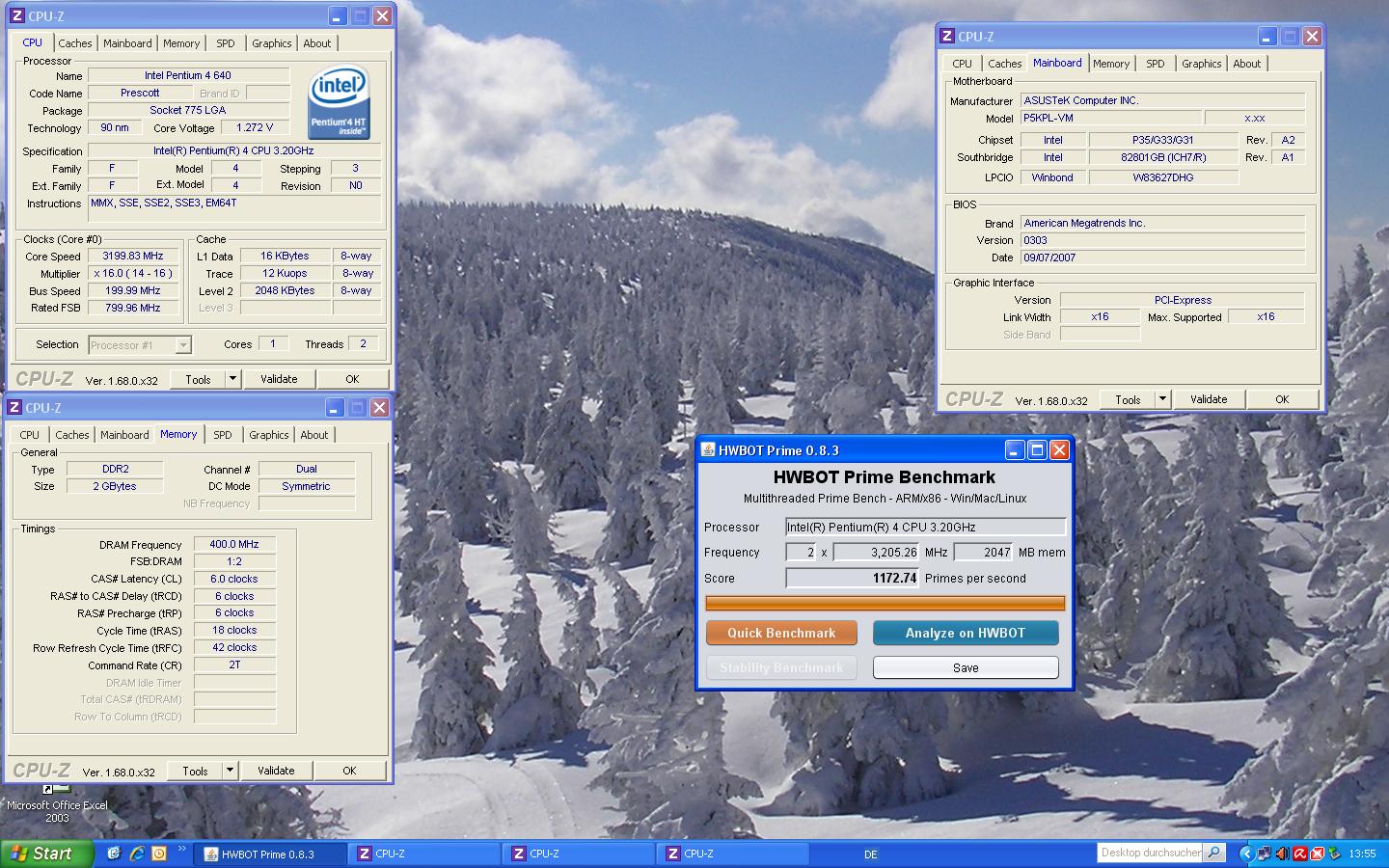
Task: Click OK in top-left CPU tab window
Action: point(352,379)
